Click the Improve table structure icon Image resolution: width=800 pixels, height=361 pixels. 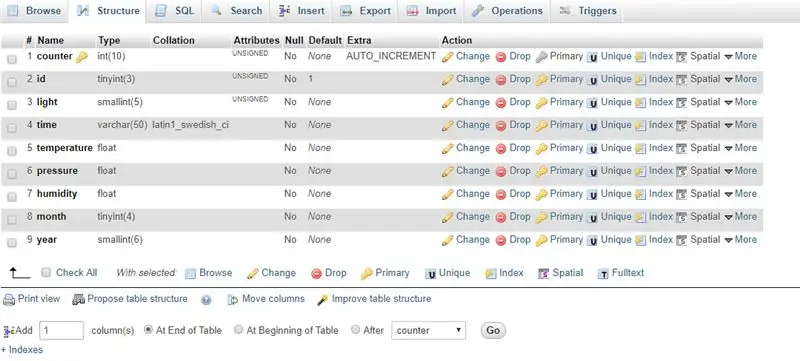coord(322,300)
